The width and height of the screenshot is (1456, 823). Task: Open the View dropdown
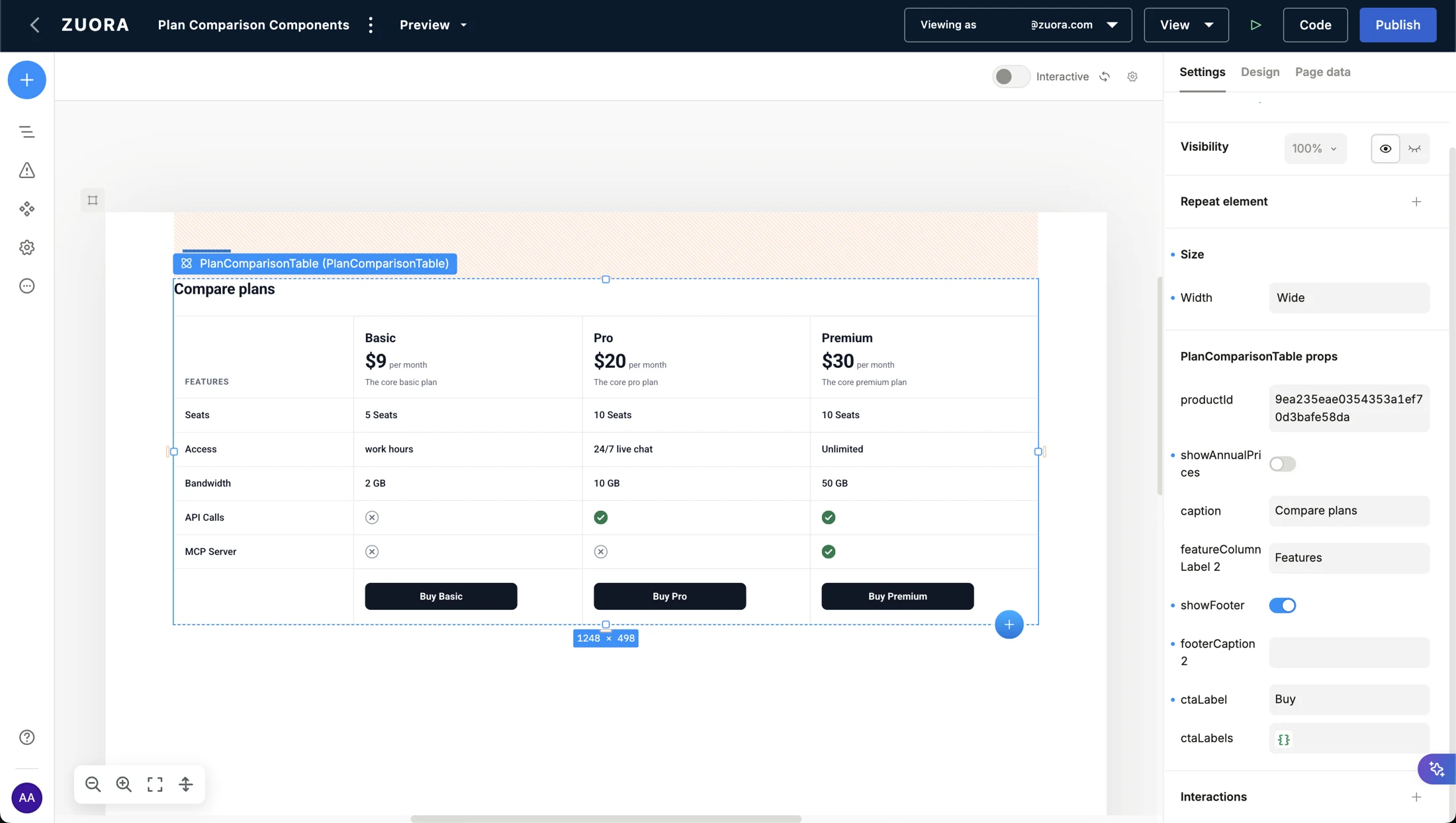click(x=1186, y=25)
